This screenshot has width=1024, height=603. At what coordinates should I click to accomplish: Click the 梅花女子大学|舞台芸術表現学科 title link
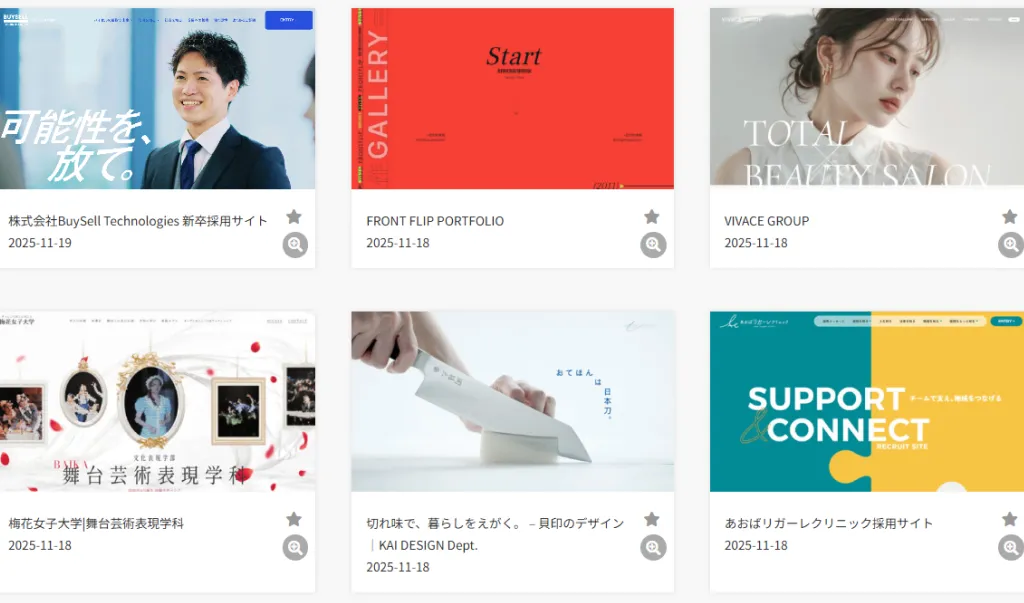pos(96,523)
